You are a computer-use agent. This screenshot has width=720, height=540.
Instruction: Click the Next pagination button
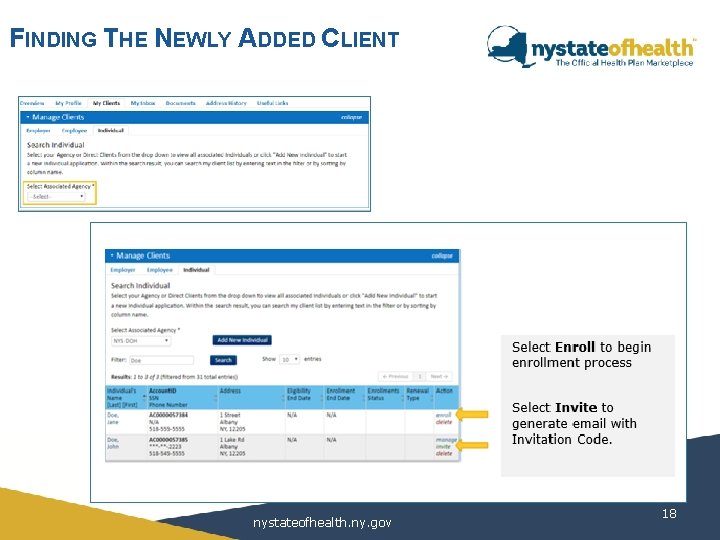click(x=439, y=377)
